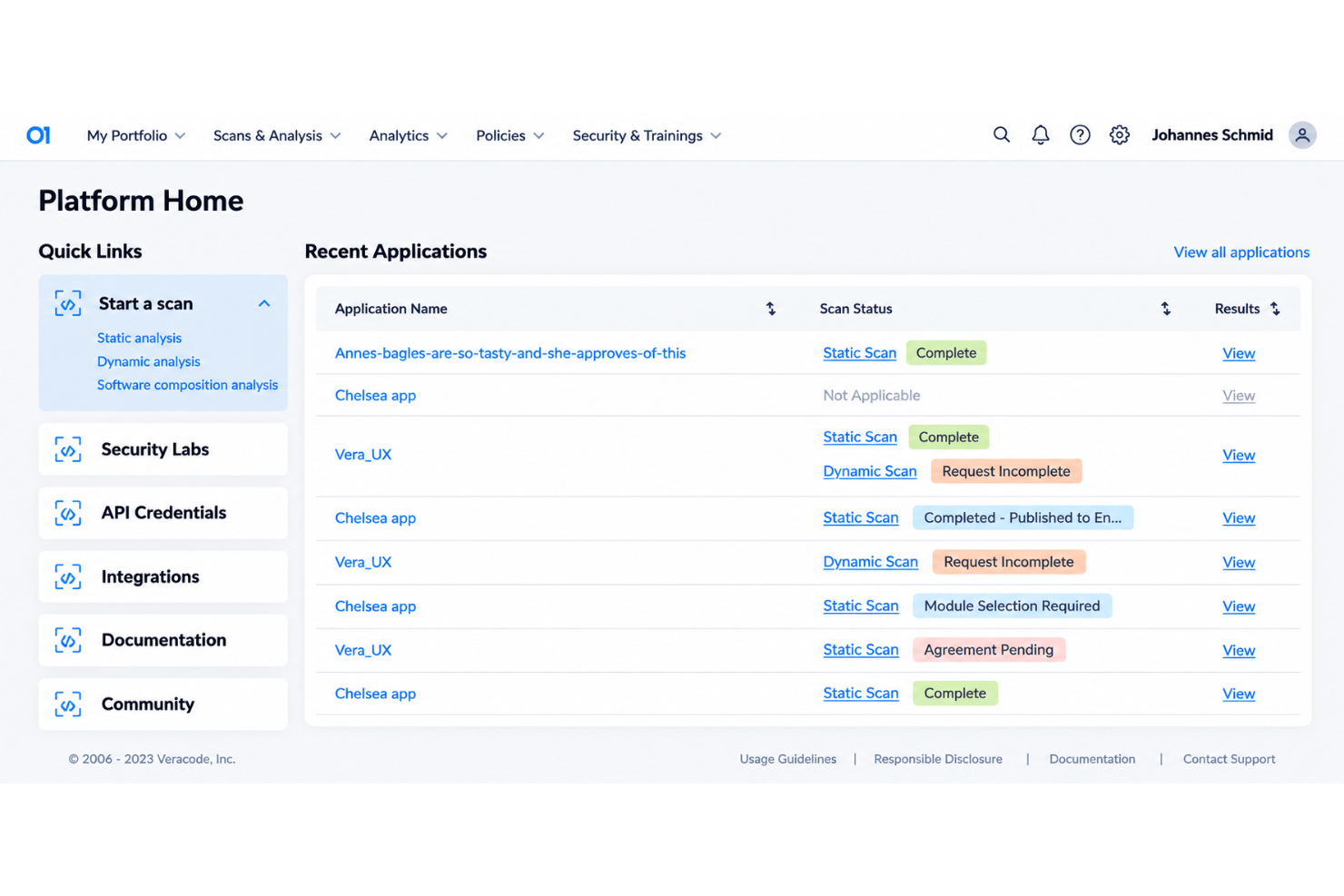Image resolution: width=1344 pixels, height=896 pixels.
Task: Click the Veracode logo icon
Action: point(38,135)
